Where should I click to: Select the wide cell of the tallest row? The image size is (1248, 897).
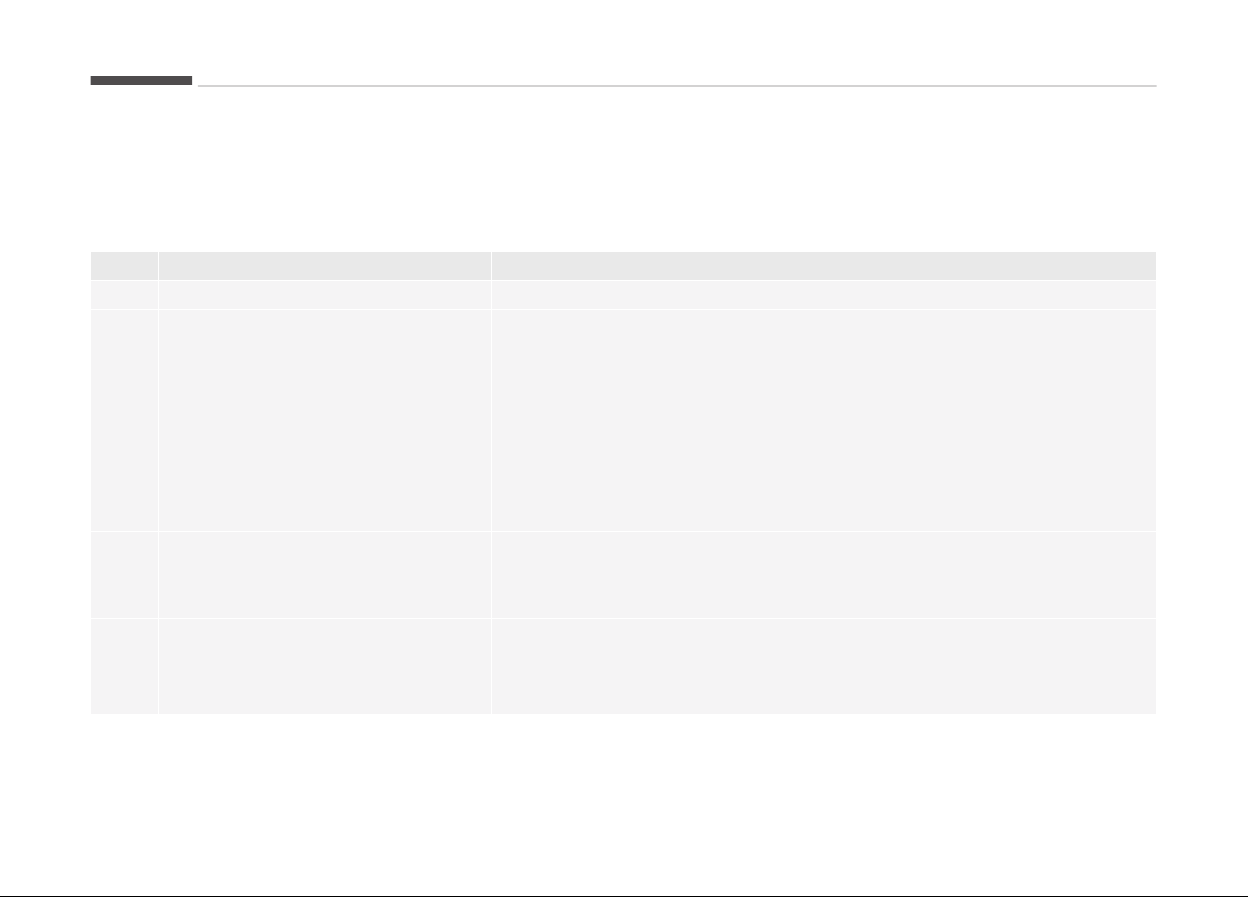[824, 420]
